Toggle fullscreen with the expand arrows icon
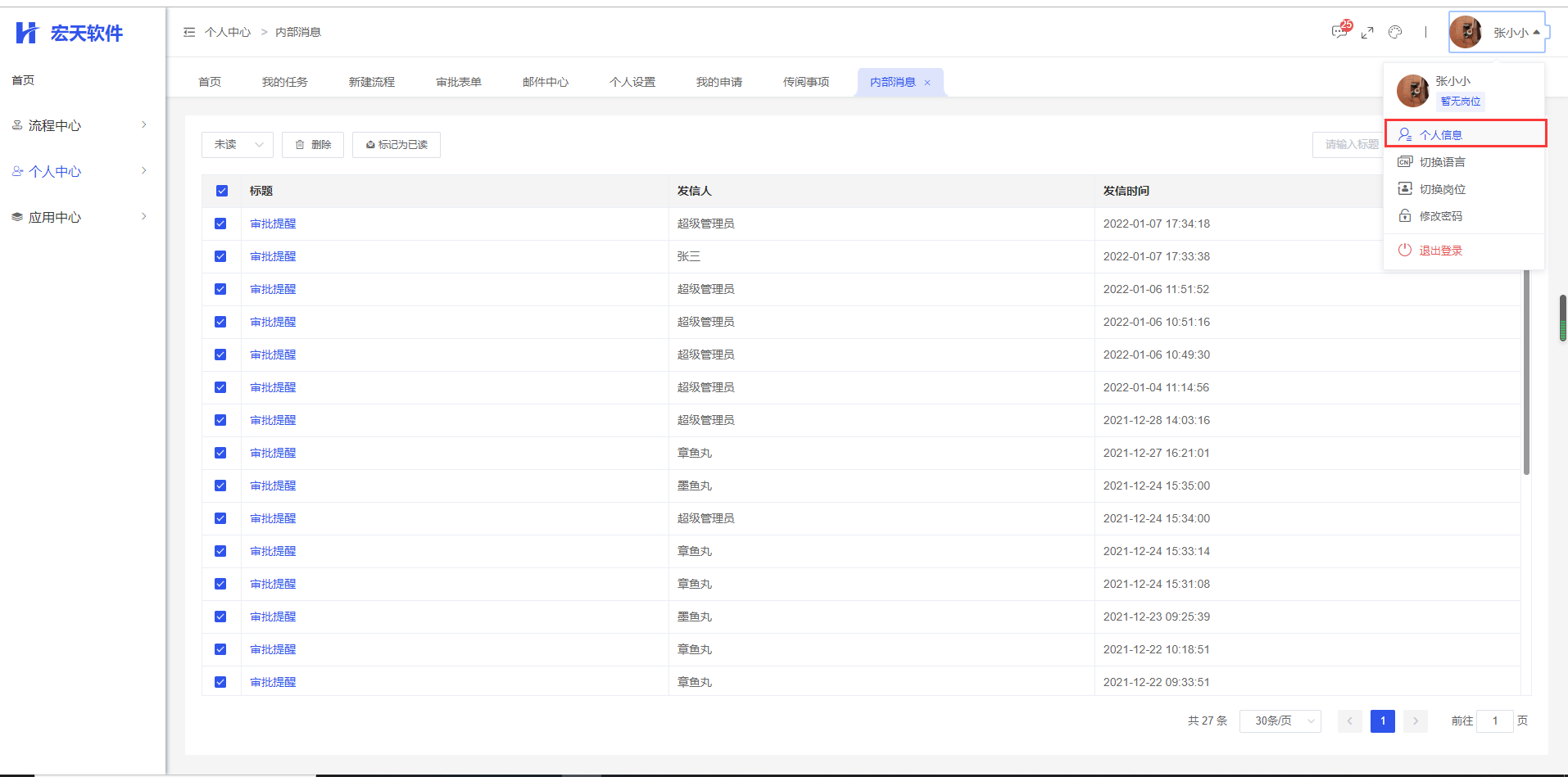Image resolution: width=1568 pixels, height=777 pixels. 1367,33
